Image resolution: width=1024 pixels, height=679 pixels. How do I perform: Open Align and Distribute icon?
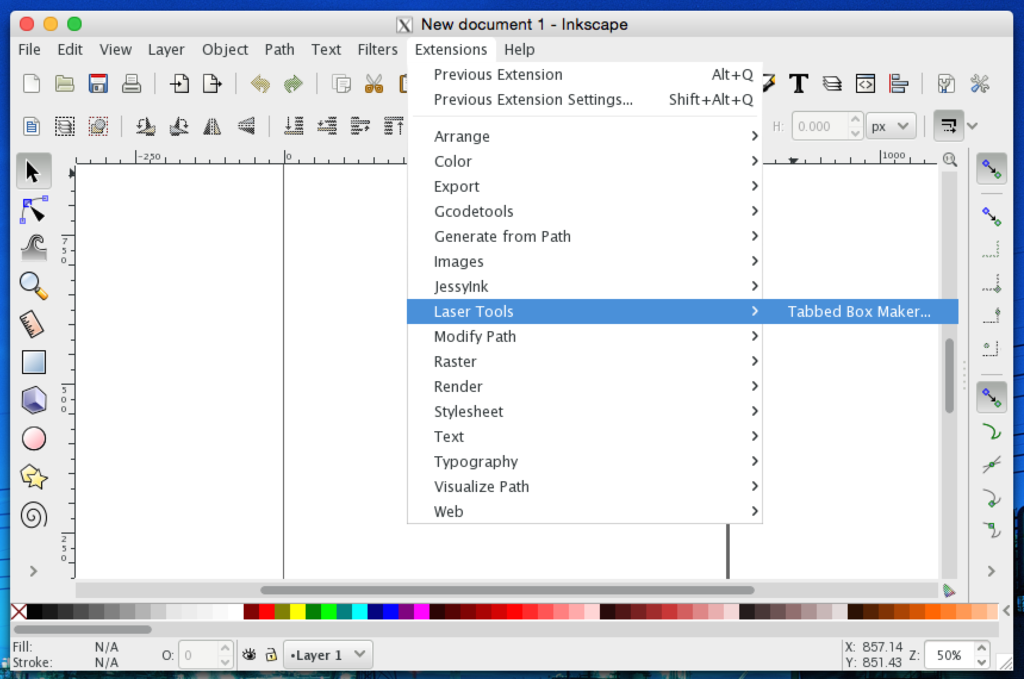899,84
